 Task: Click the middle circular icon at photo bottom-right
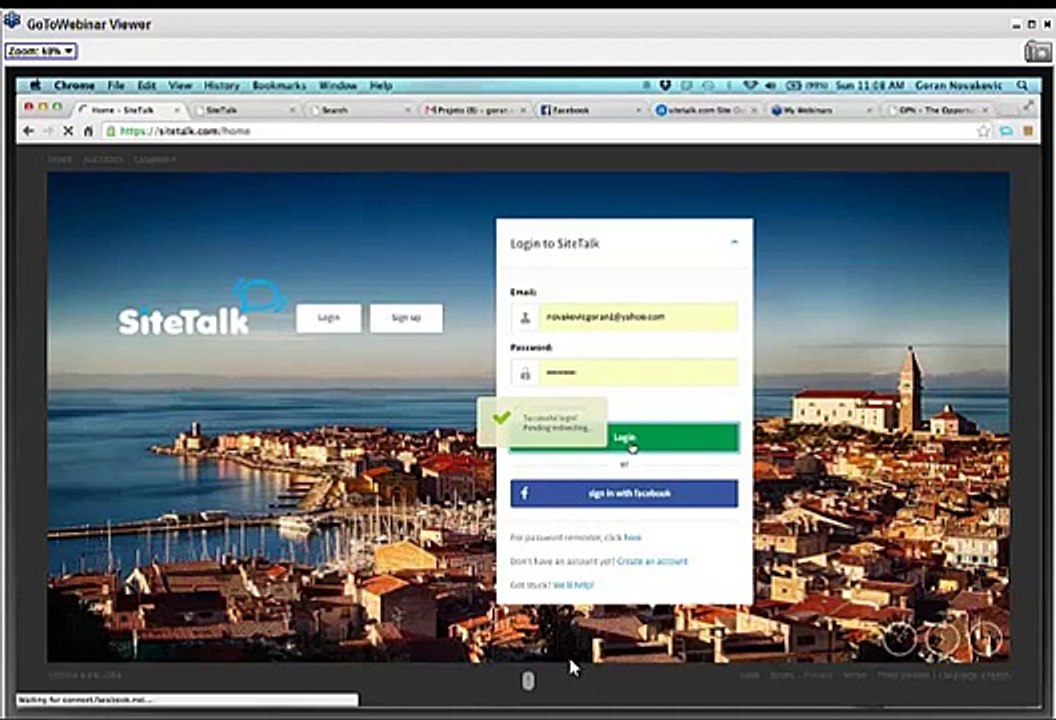pyautogui.click(x=942, y=639)
